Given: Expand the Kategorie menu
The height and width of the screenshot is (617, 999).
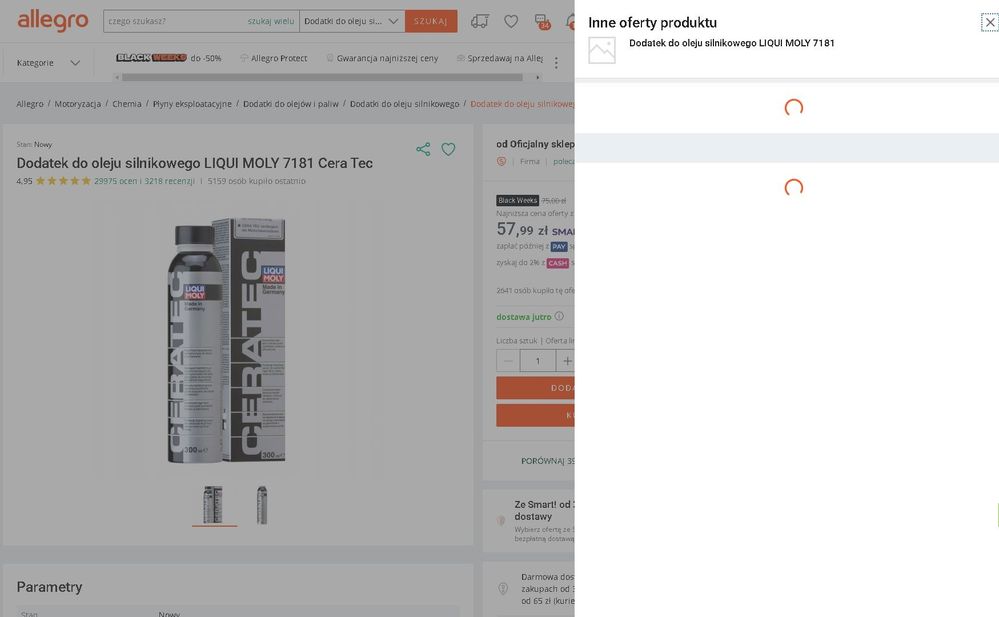Looking at the screenshot, I should 48,63.
